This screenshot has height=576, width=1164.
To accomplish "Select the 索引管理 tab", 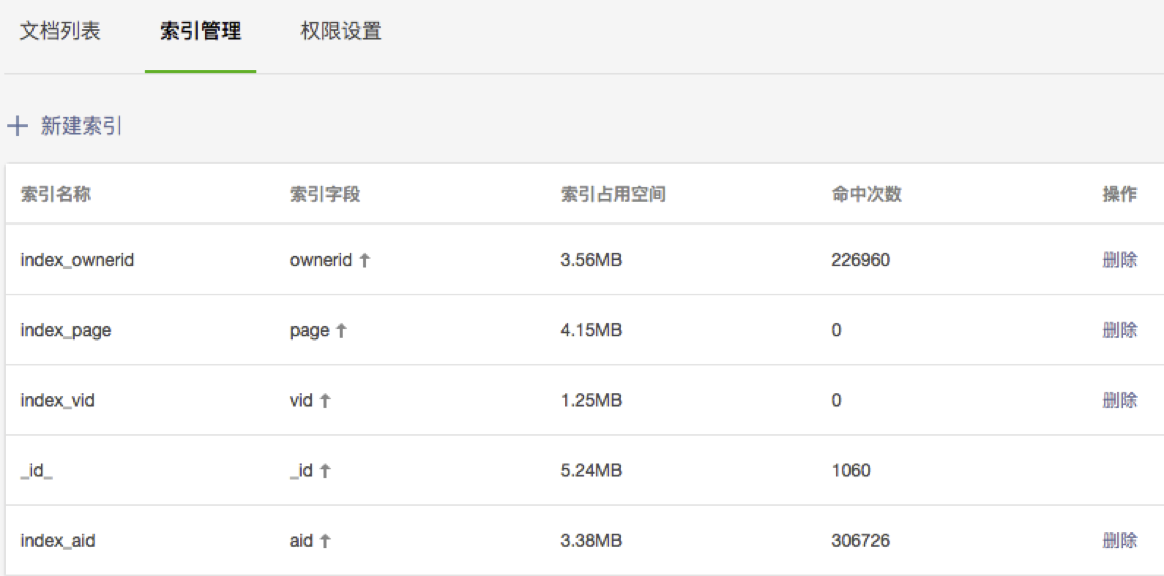I will (x=200, y=32).
